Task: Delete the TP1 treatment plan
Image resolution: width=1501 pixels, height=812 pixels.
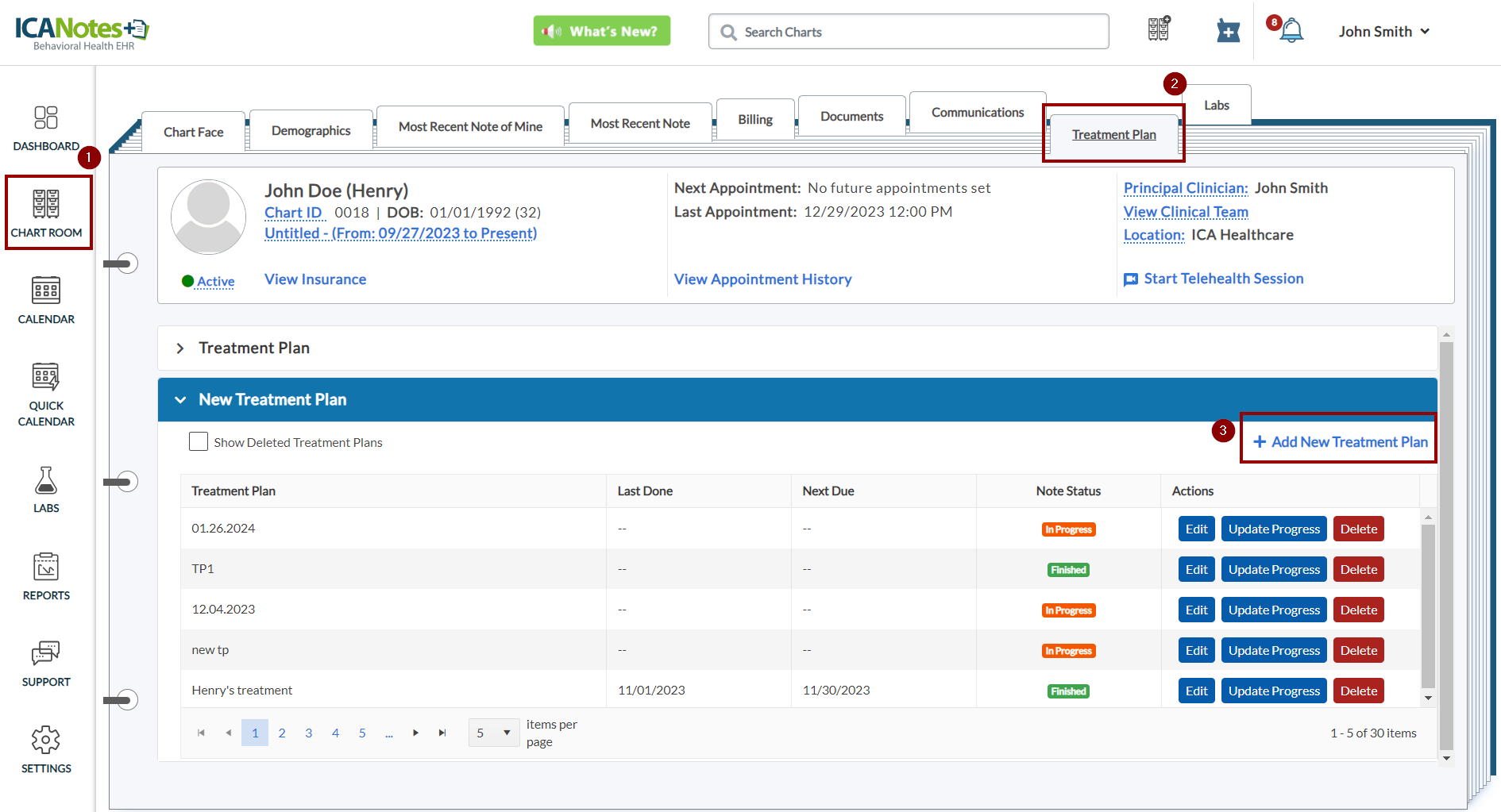Action: (x=1358, y=570)
